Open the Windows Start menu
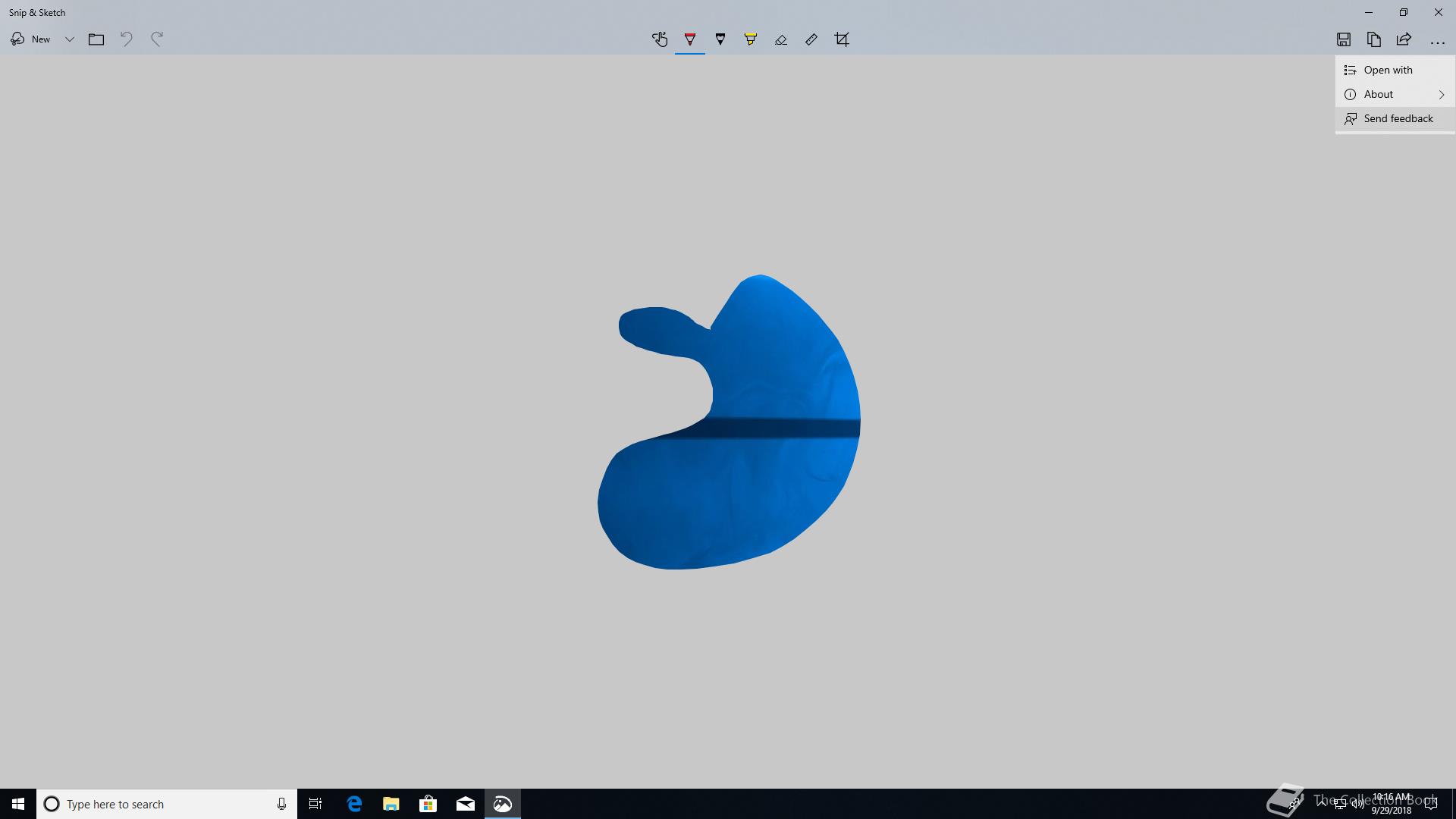1456x819 pixels. click(x=18, y=804)
